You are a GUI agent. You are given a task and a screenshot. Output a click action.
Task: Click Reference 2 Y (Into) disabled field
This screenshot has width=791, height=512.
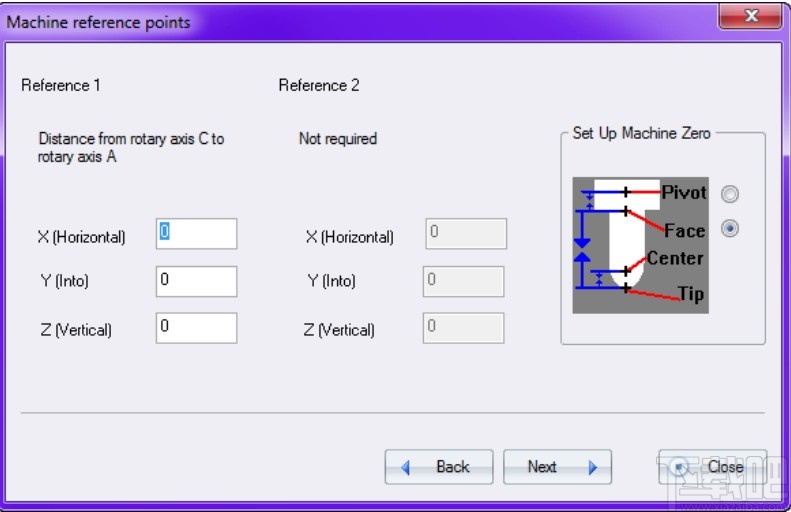point(464,281)
